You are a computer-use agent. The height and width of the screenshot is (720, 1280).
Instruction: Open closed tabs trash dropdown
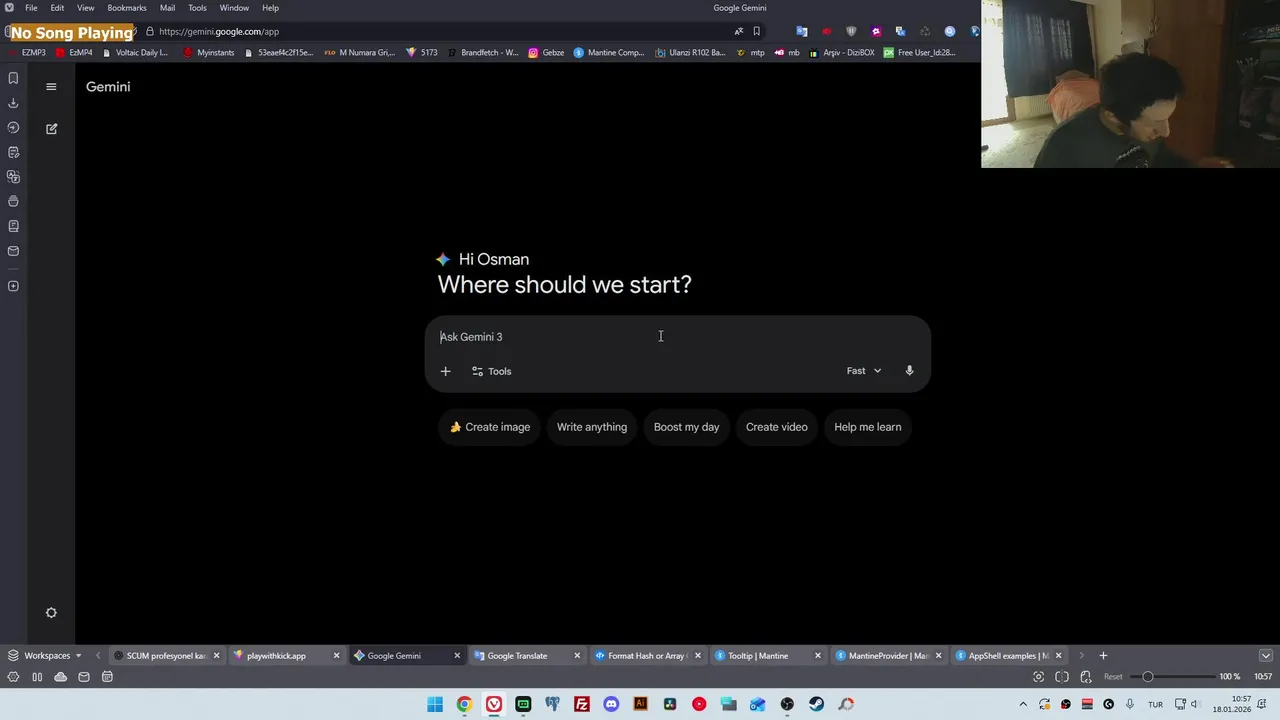[1266, 656]
